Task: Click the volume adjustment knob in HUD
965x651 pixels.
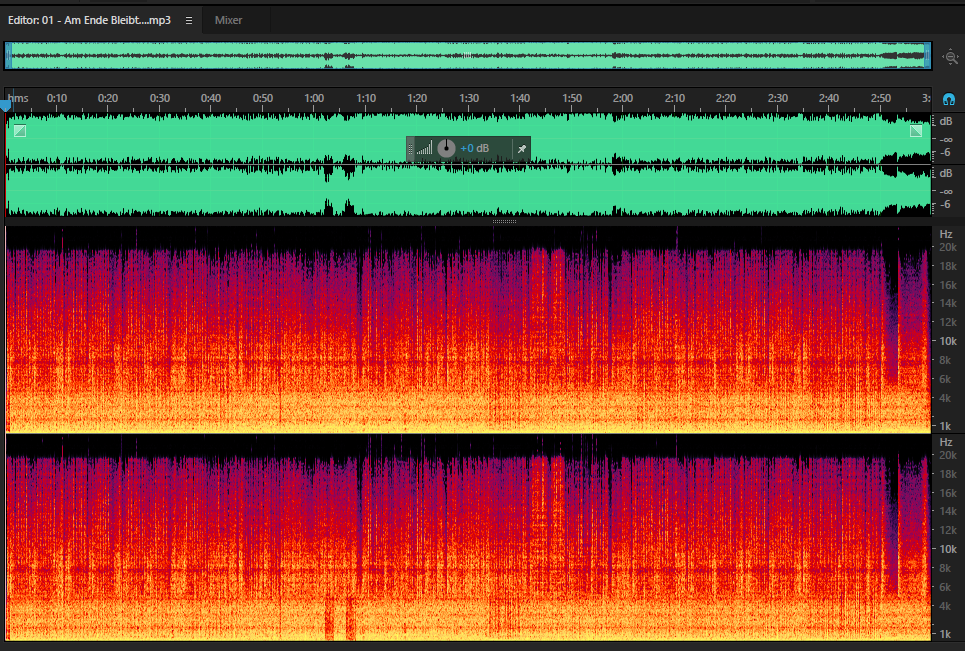Action: pyautogui.click(x=446, y=148)
